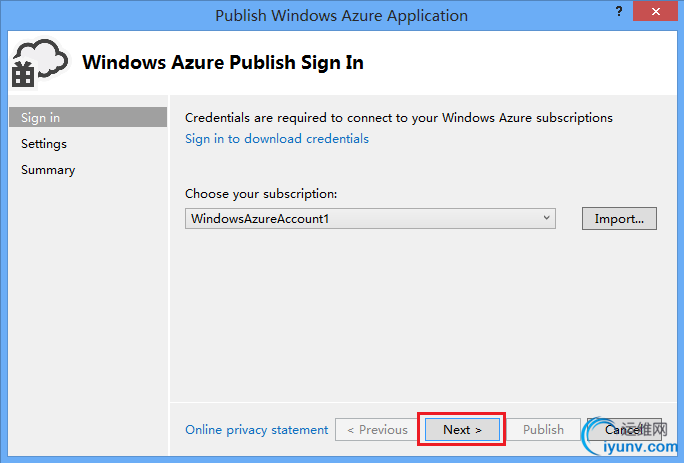
Task: Click the 'Windows Azure Publish Sign In' heading
Action: click(223, 62)
